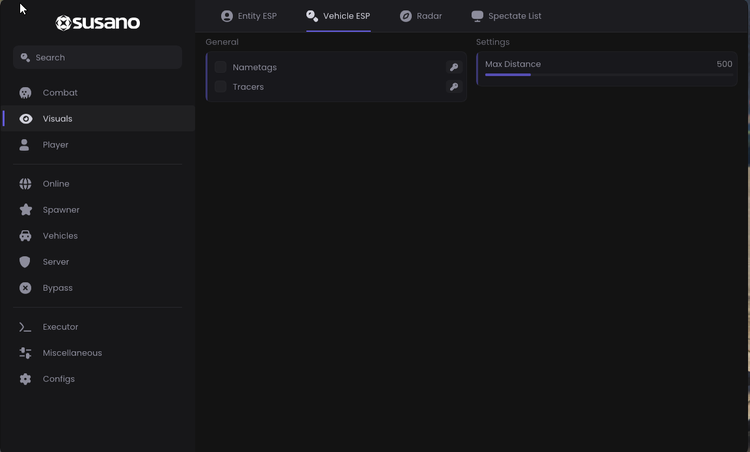Open the Spawner star icon

tap(26, 209)
